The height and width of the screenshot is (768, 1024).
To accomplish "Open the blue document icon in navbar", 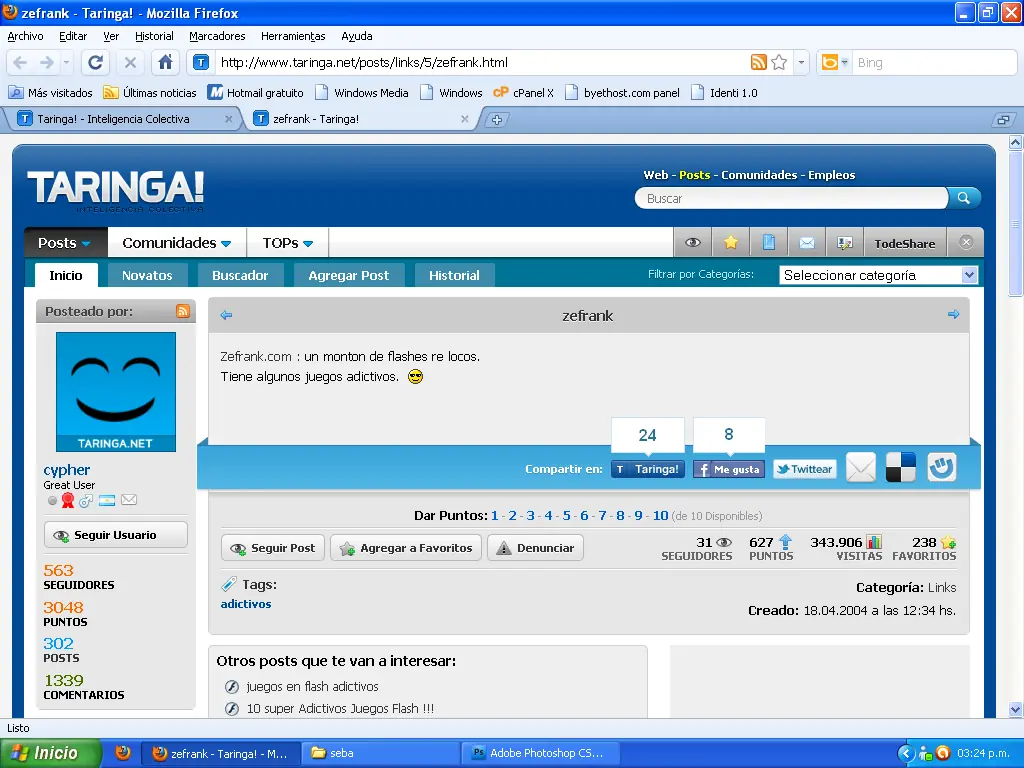I will coord(769,243).
